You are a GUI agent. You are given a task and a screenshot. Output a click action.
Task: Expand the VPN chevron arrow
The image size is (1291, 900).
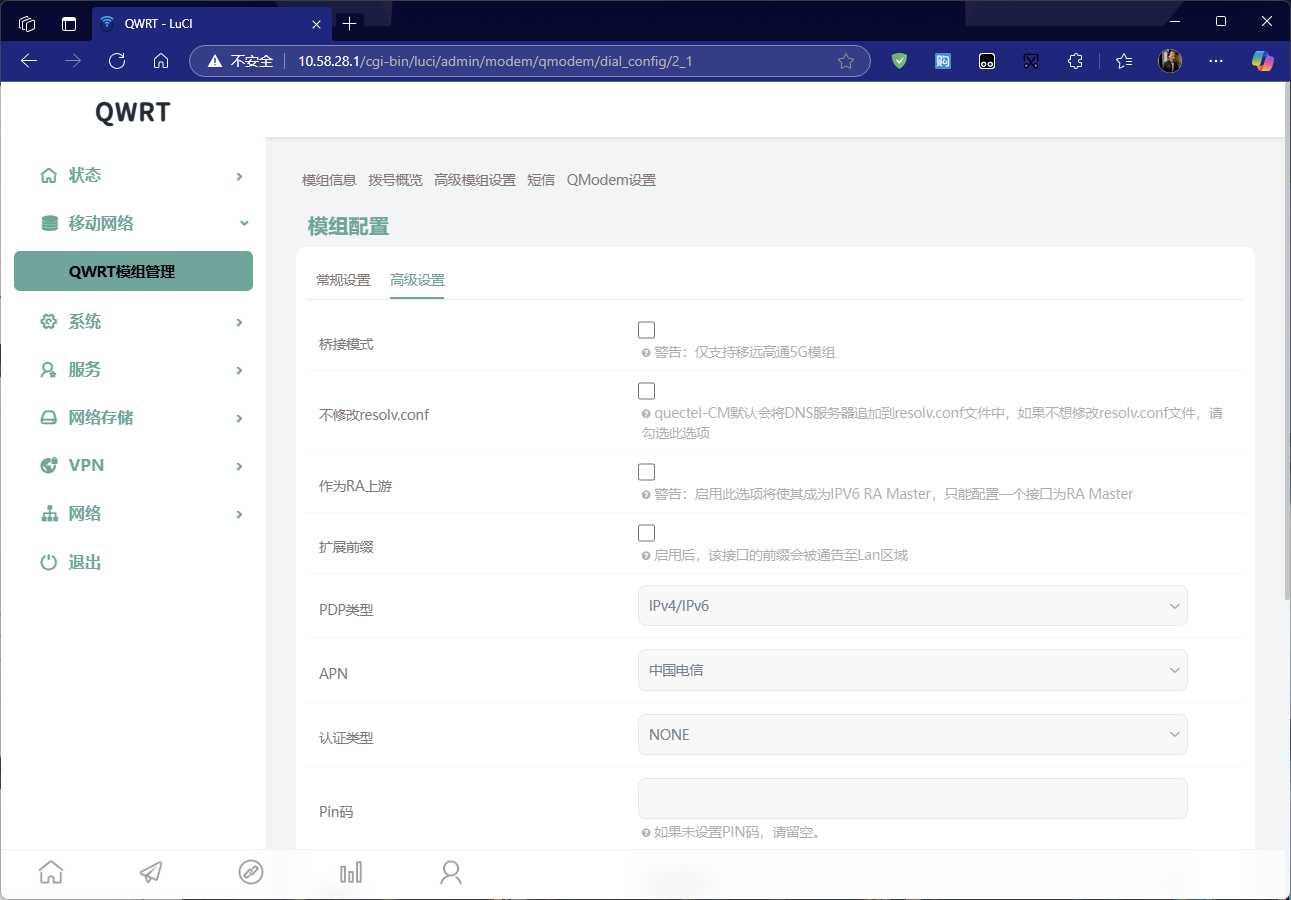[240, 466]
